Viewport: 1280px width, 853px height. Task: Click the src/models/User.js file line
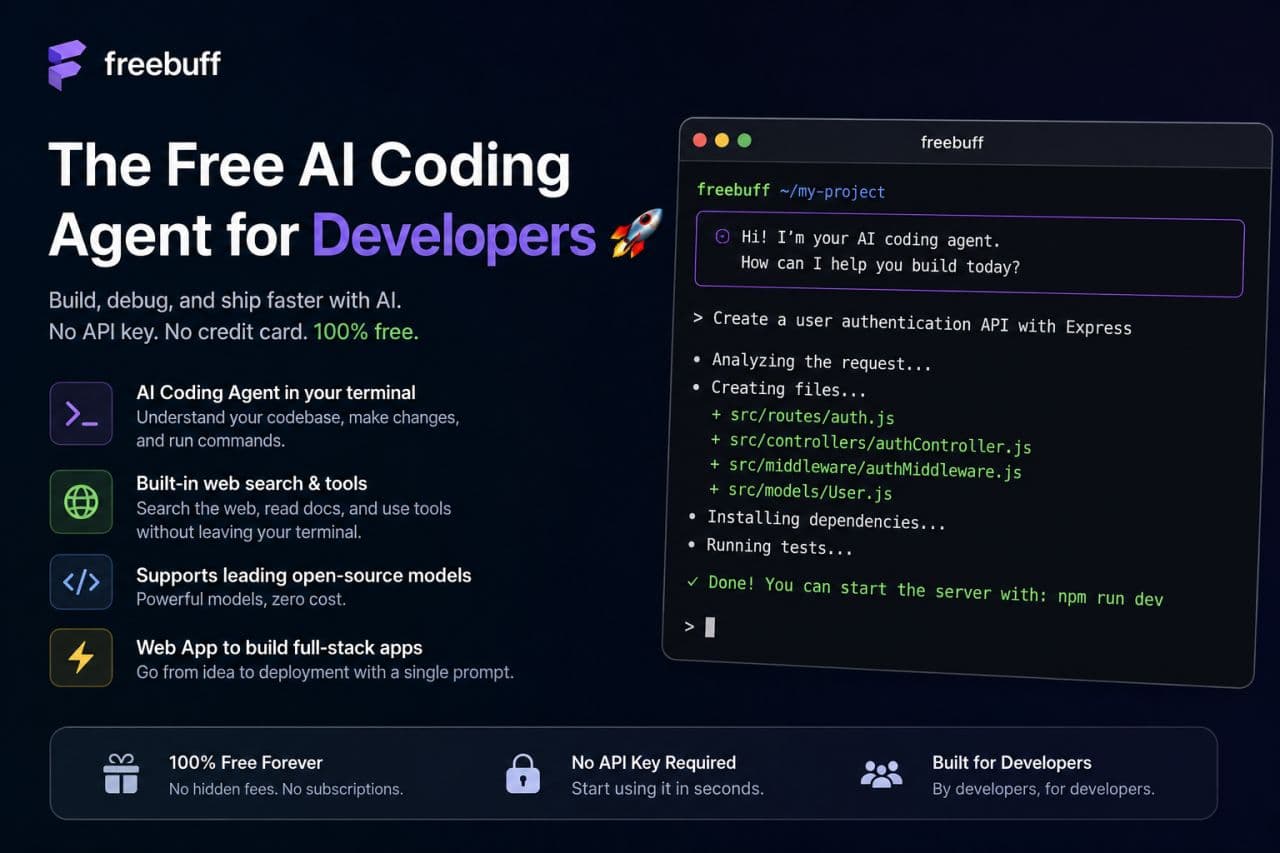point(800,491)
